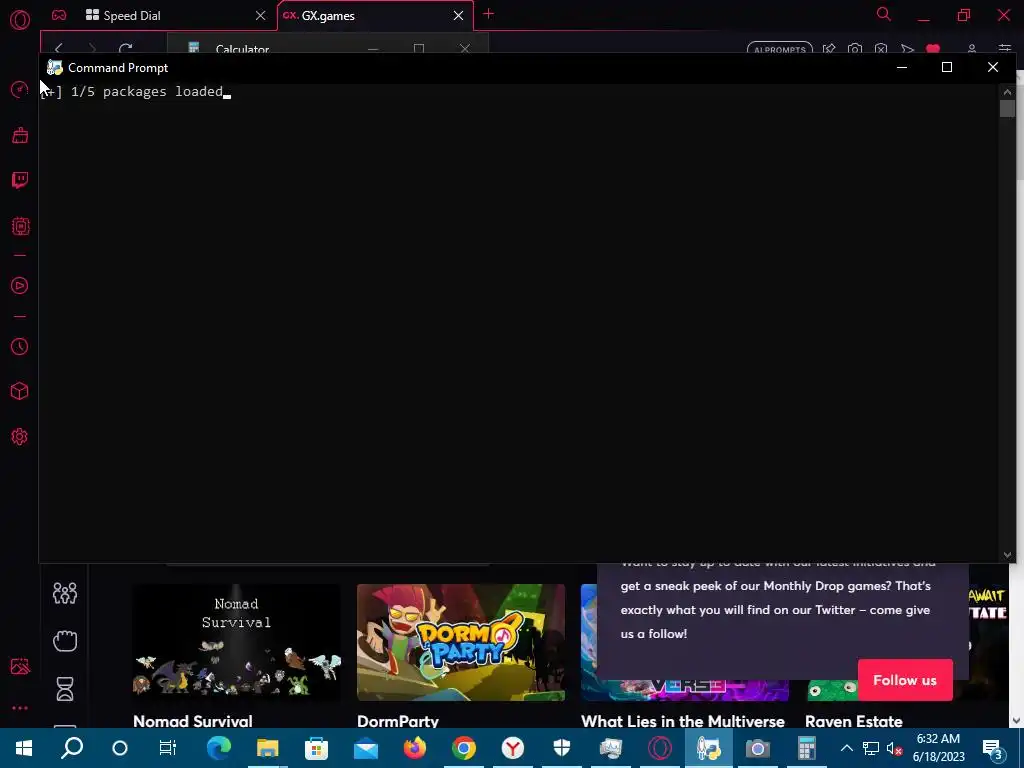Close the Speed Dial tab
1024x768 pixels.
point(261,15)
